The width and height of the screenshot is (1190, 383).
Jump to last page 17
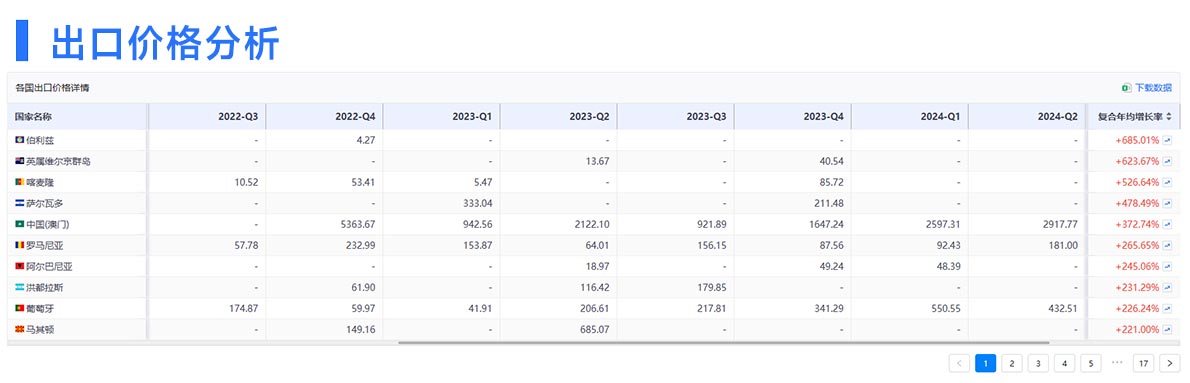(1144, 363)
